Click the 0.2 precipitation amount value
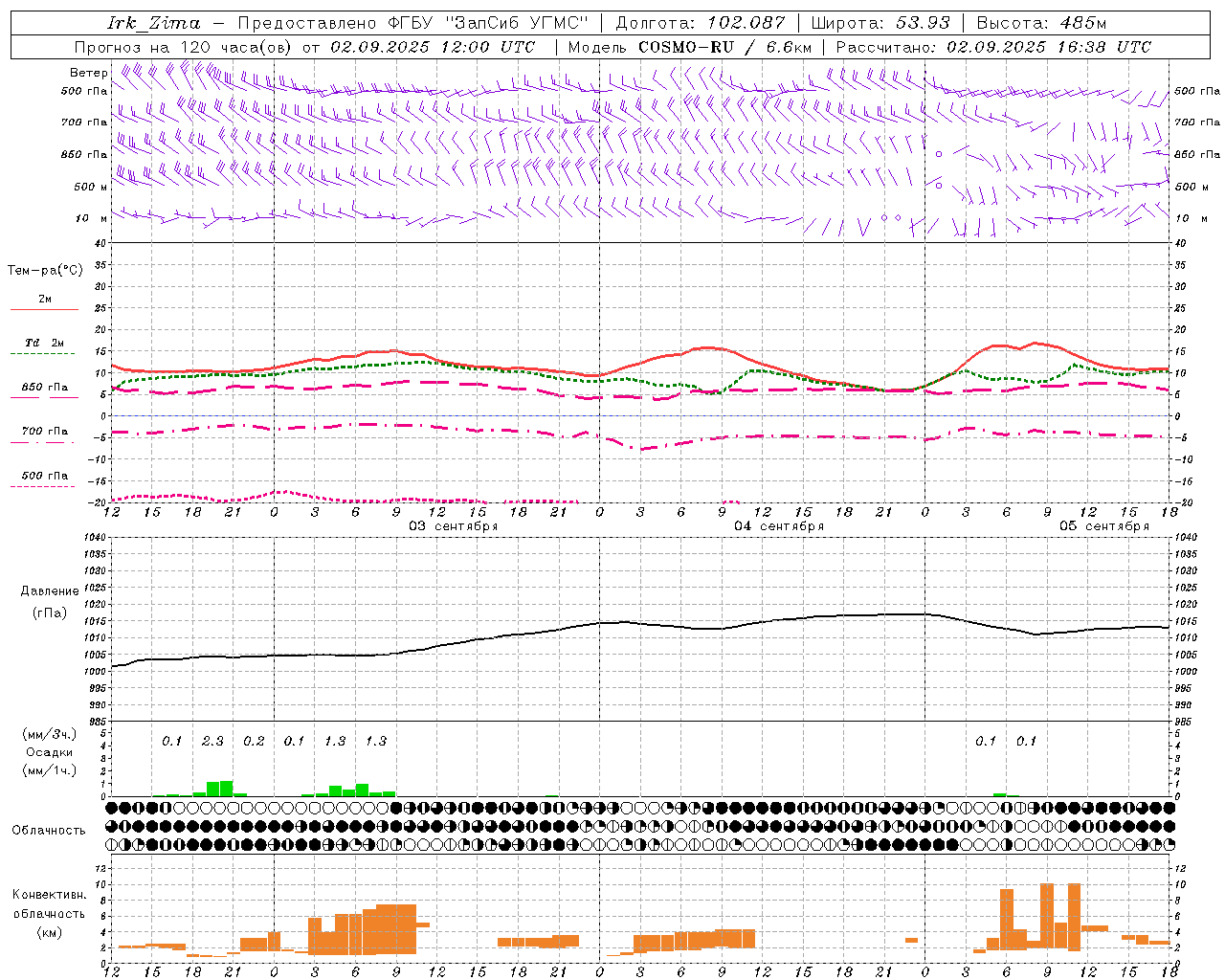The width and height of the screenshot is (1225, 980). click(254, 741)
